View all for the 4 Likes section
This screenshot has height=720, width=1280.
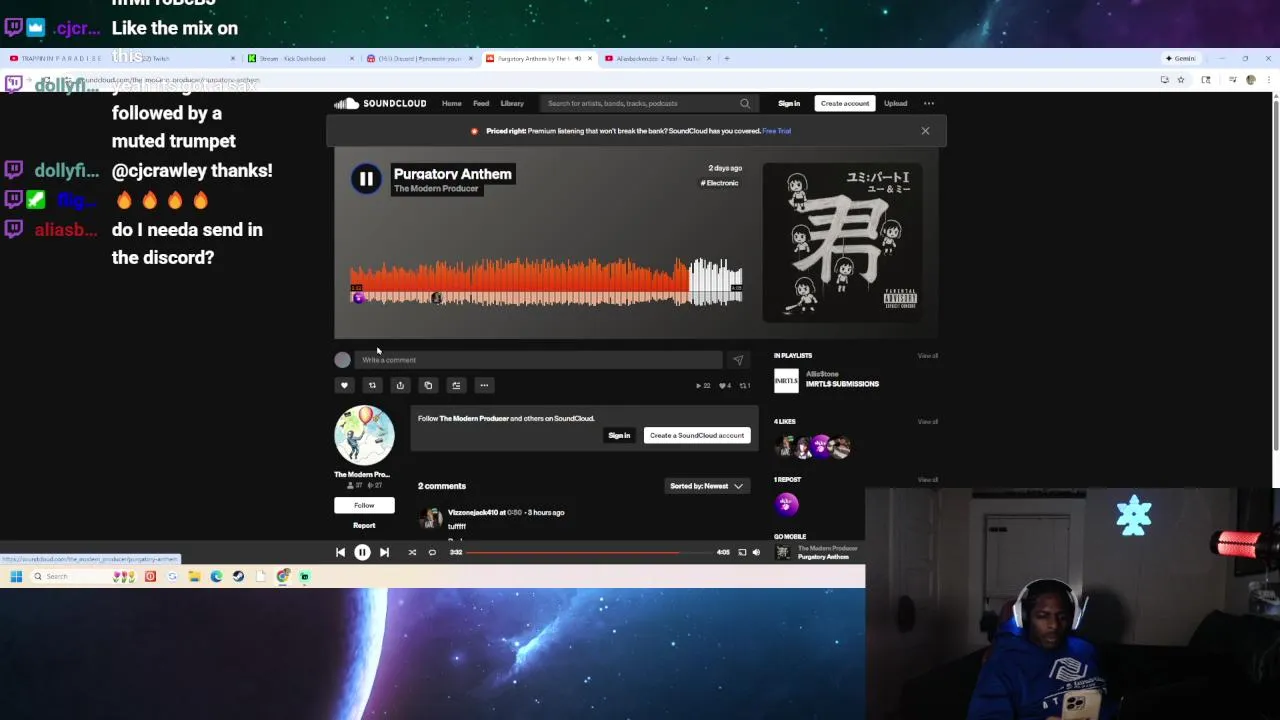tap(928, 421)
